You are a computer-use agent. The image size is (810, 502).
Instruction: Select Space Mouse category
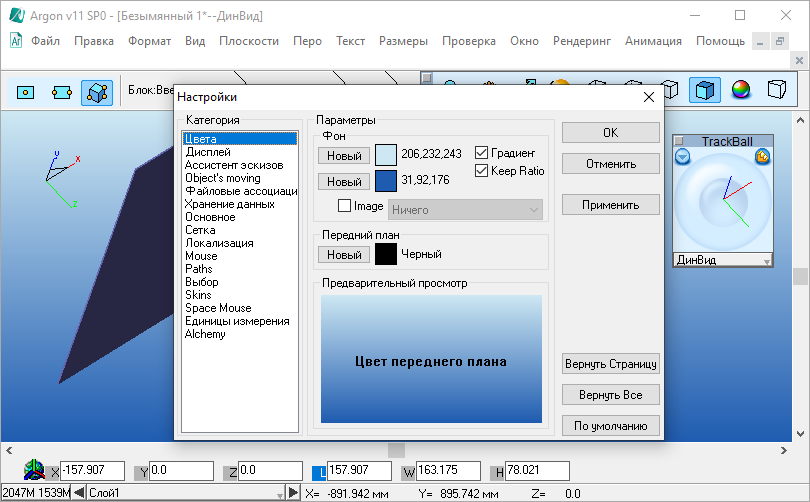point(218,308)
